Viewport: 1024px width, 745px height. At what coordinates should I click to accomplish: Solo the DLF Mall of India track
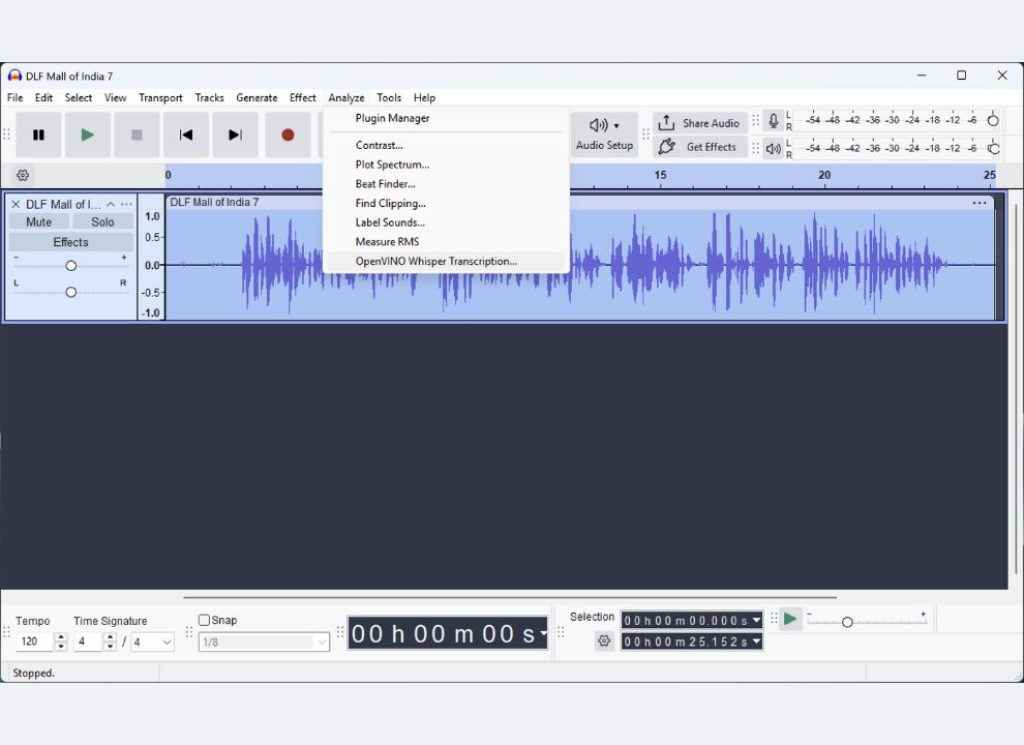point(103,222)
